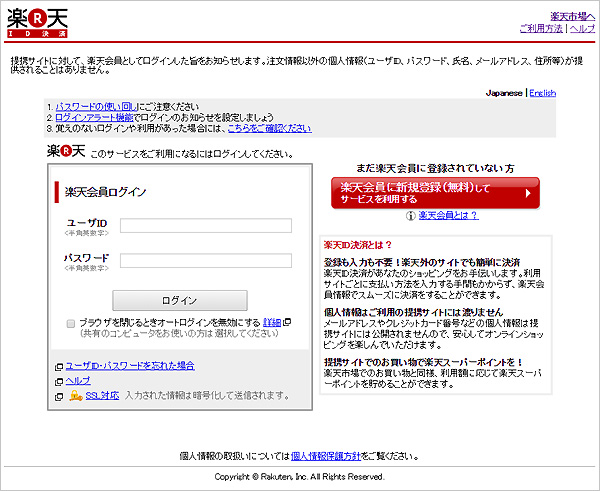Click the Rakuten ID決済 logo at top
The height and width of the screenshot is (491, 600).
click(38, 23)
